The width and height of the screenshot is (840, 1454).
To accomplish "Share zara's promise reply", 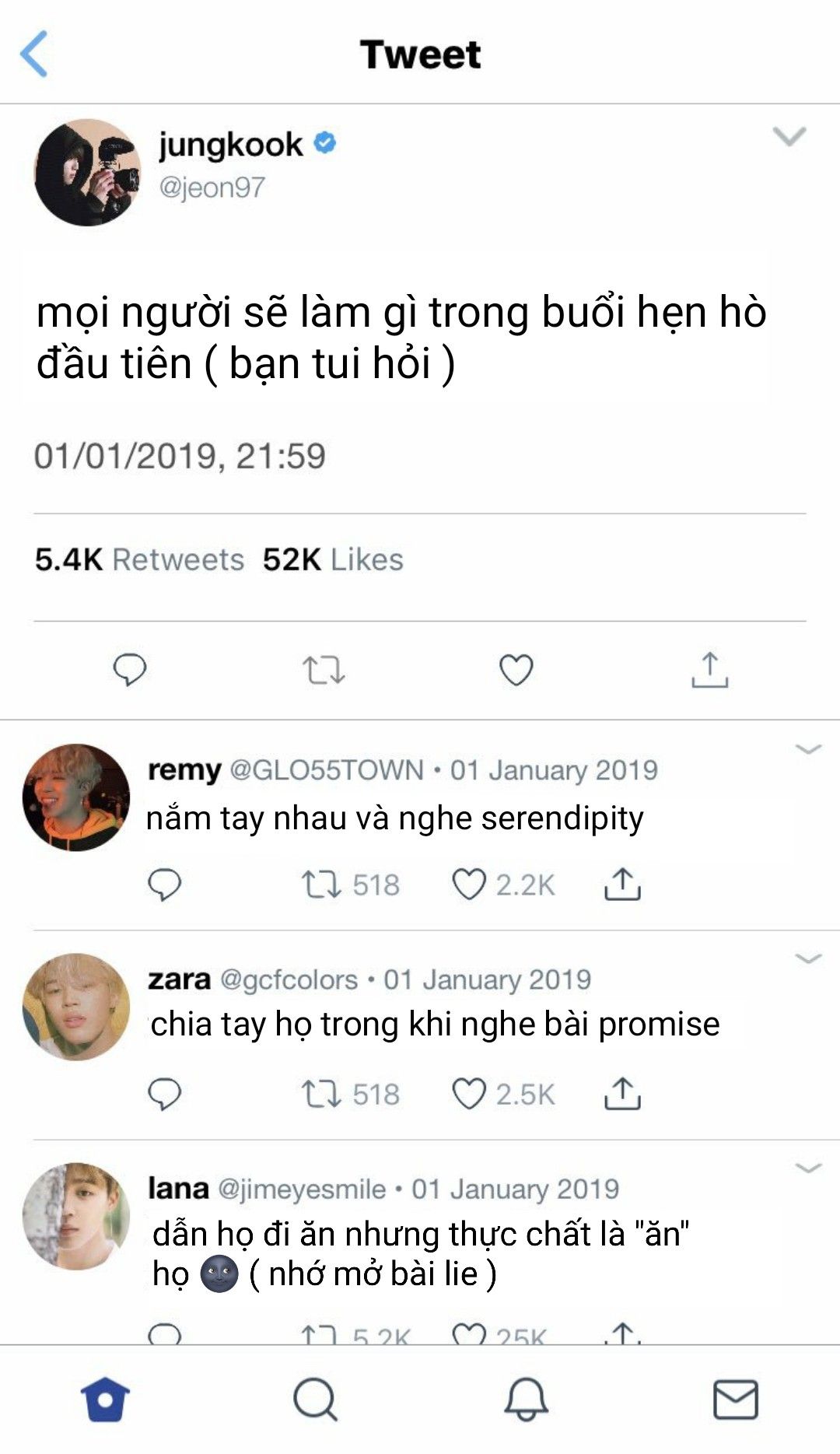I will 622,1092.
